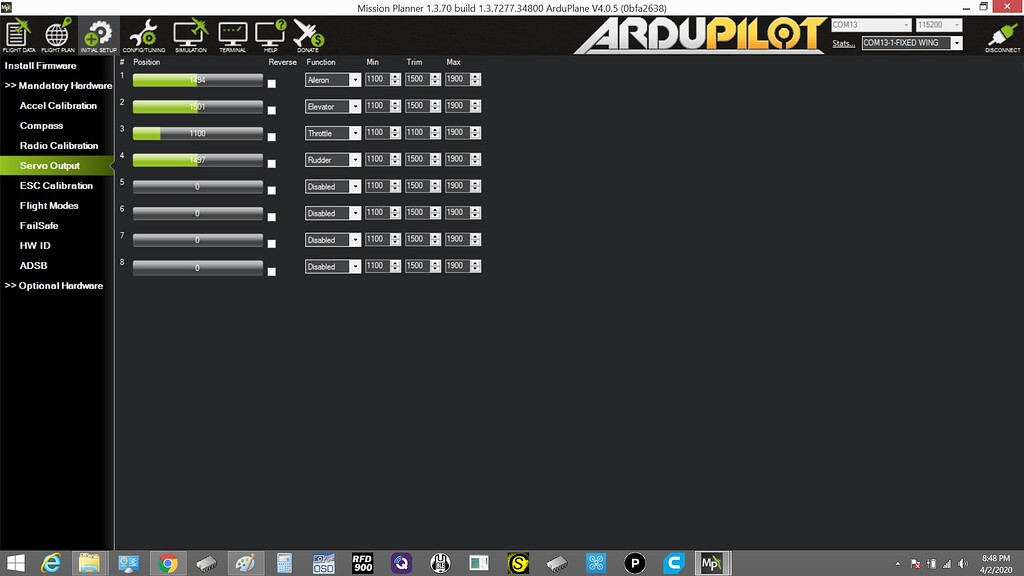Click servo 2 Elevator position bar
Image resolution: width=1024 pixels, height=576 pixels.
(197, 106)
